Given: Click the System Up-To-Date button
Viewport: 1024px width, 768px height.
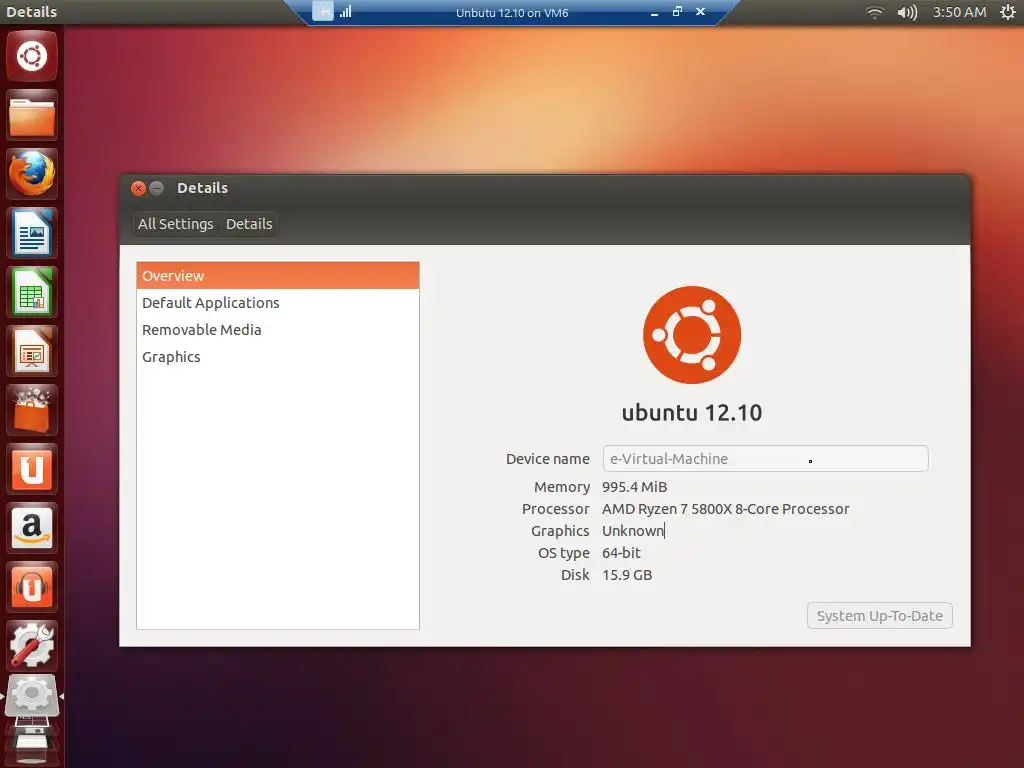Looking at the screenshot, I should pos(880,616).
